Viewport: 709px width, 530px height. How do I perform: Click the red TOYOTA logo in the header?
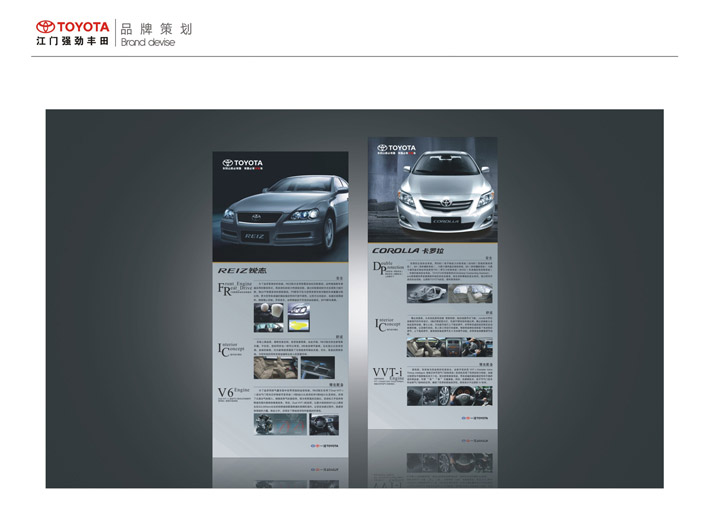[73, 27]
